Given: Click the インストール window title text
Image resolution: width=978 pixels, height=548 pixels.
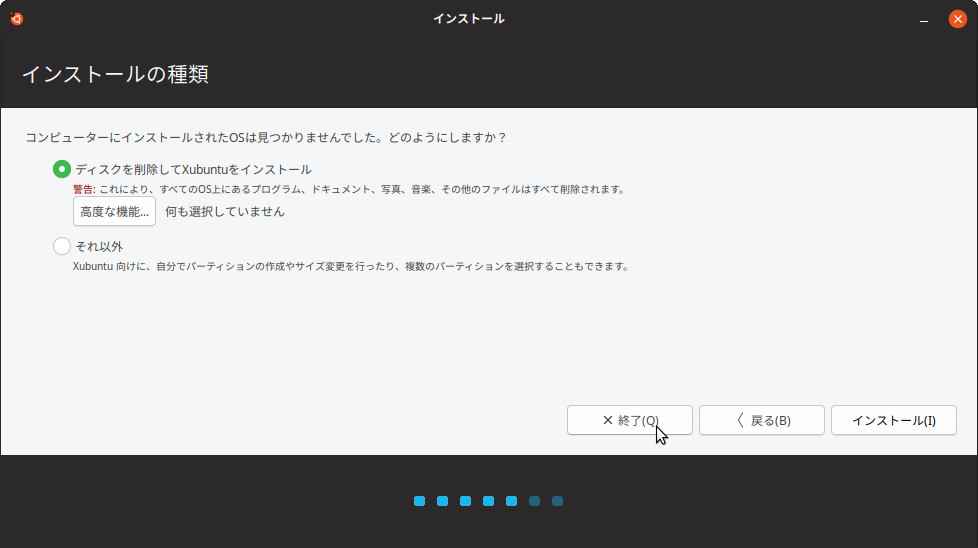Looking at the screenshot, I should [x=468, y=18].
